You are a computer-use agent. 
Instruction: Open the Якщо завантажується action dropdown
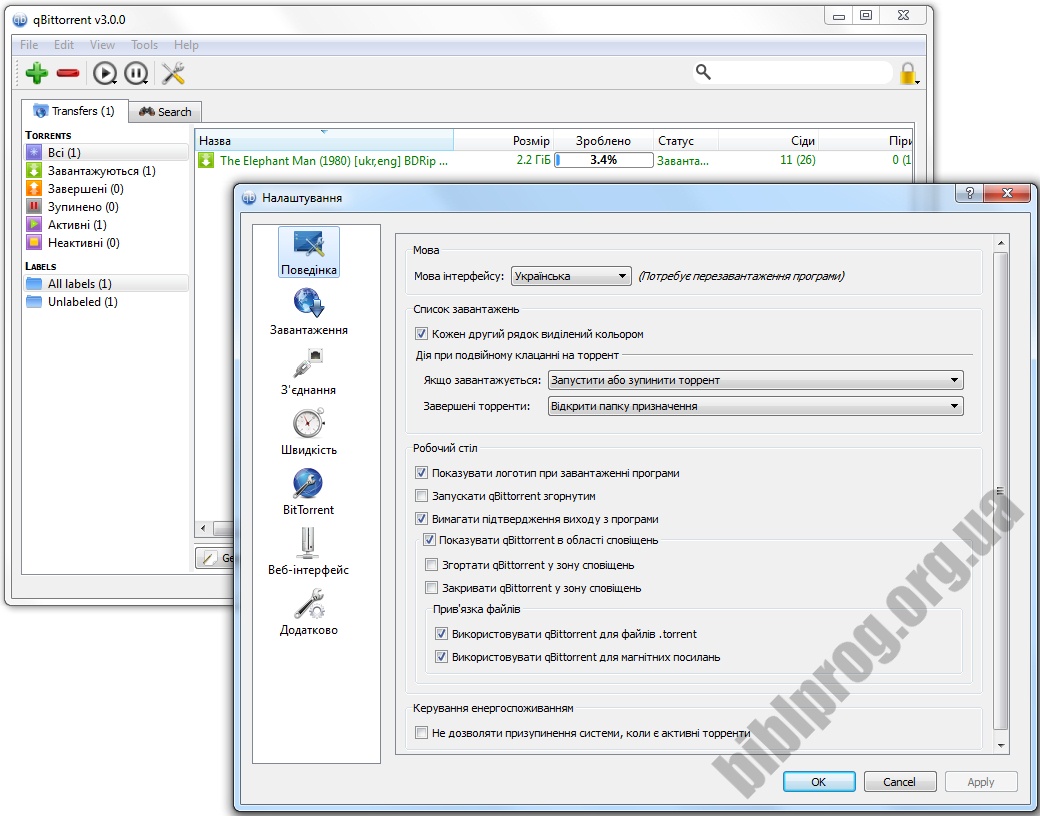click(755, 380)
